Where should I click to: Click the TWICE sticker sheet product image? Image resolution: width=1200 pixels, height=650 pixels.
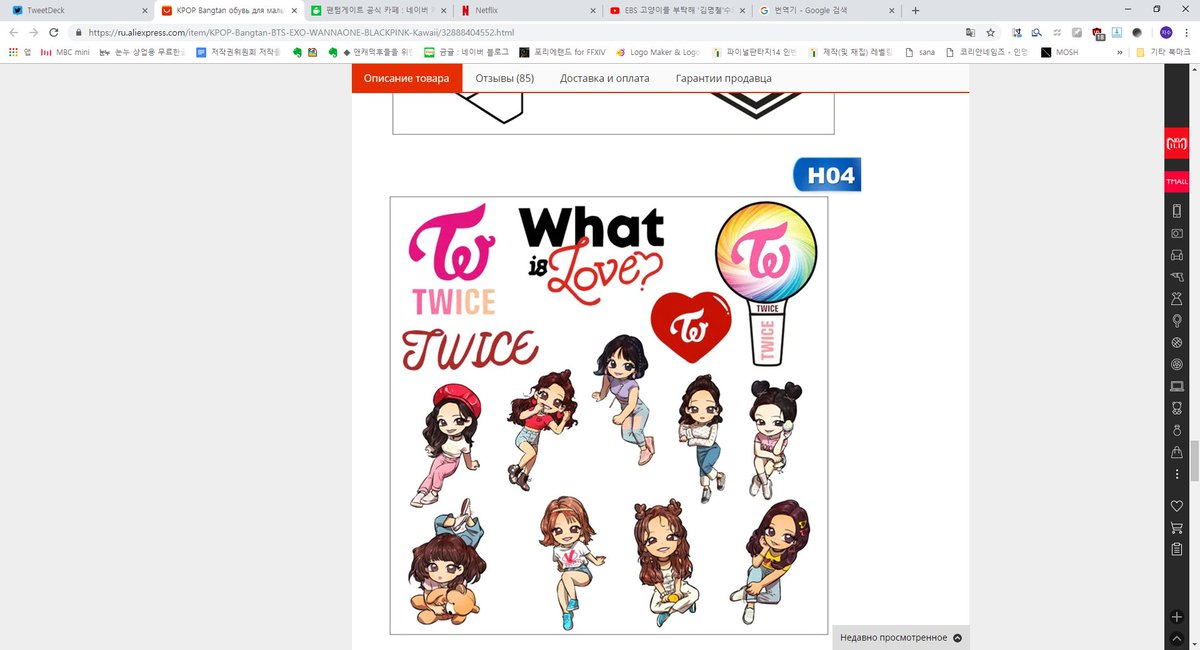(x=609, y=415)
